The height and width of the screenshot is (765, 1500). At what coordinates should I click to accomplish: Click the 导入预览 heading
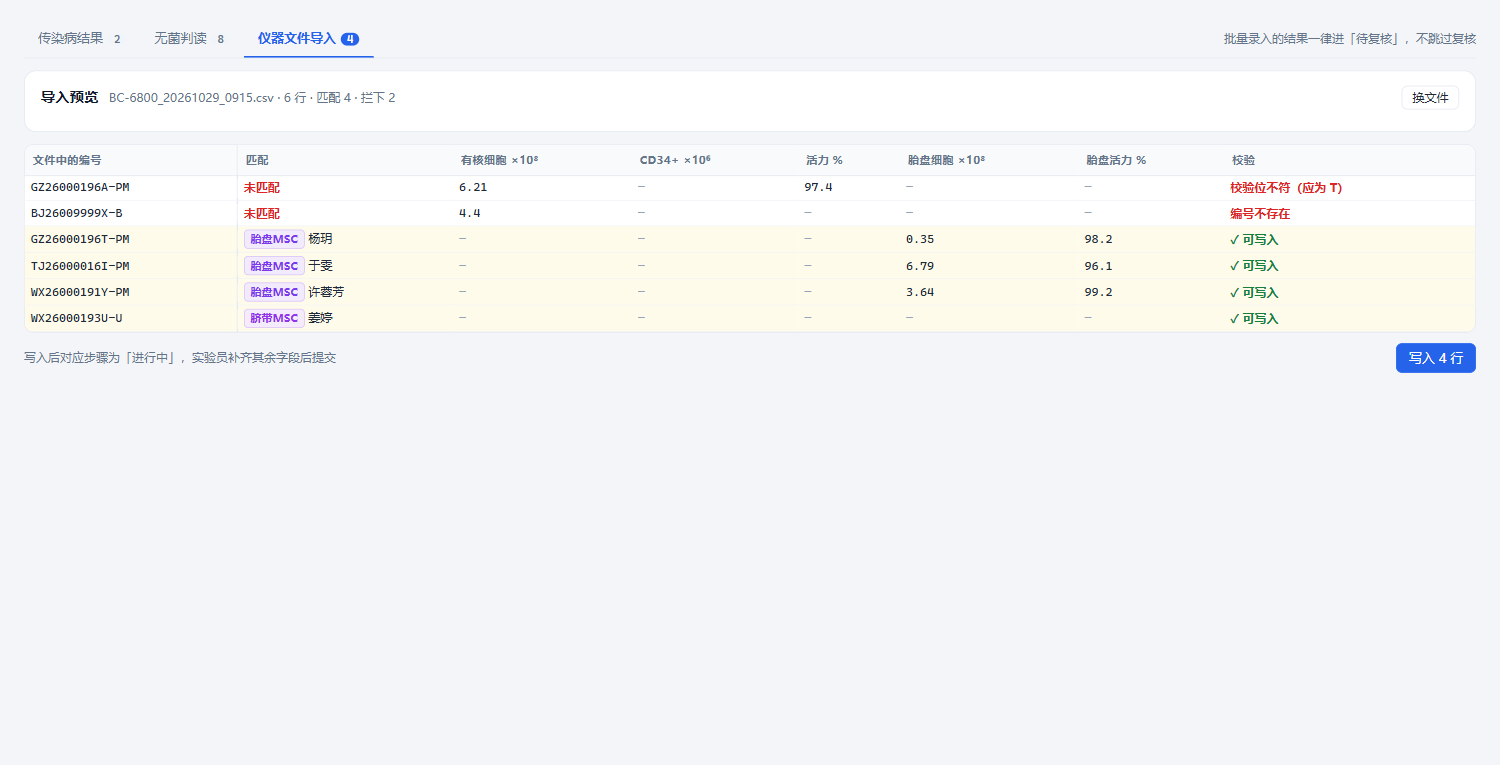click(69, 97)
